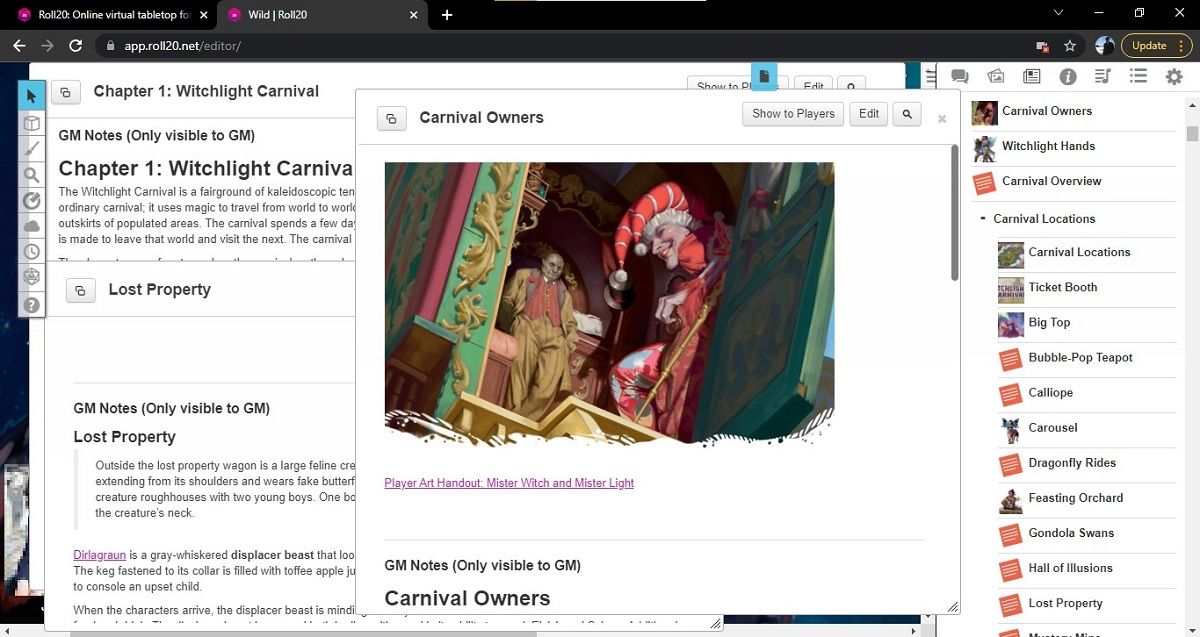Collapse the Carnival Locations folder

[981, 218]
